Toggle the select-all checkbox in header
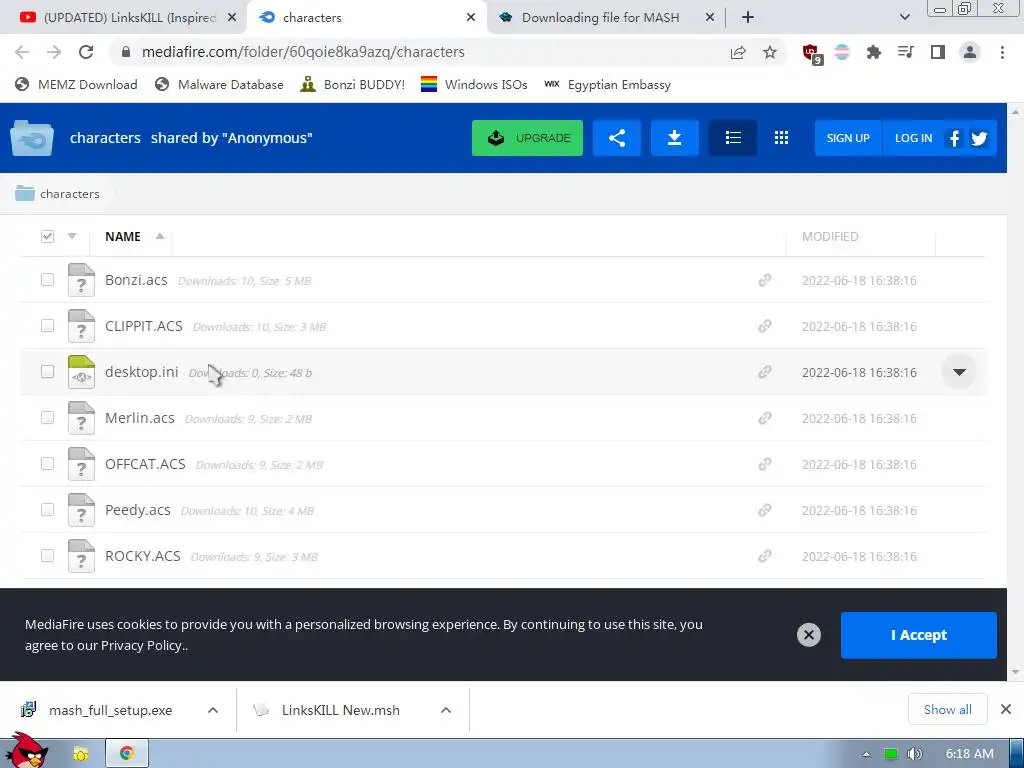Screen dimensions: 1024x768 pyautogui.click(x=47, y=236)
